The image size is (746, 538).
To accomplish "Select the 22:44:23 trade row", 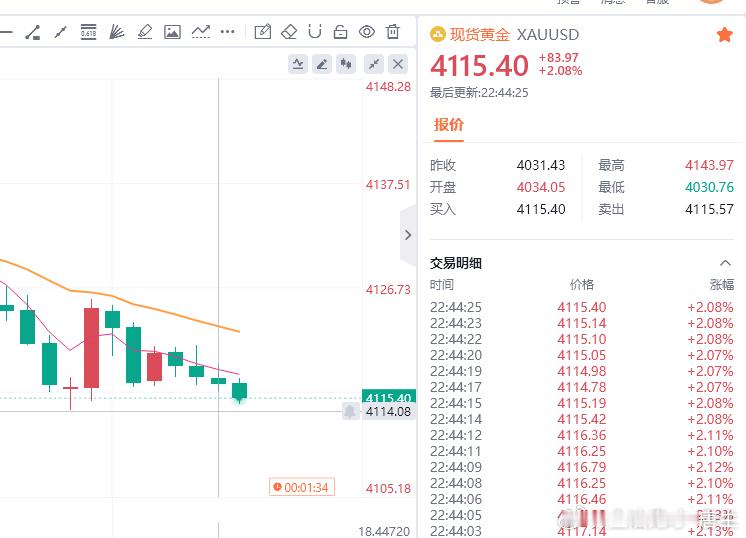I will click(x=581, y=323).
